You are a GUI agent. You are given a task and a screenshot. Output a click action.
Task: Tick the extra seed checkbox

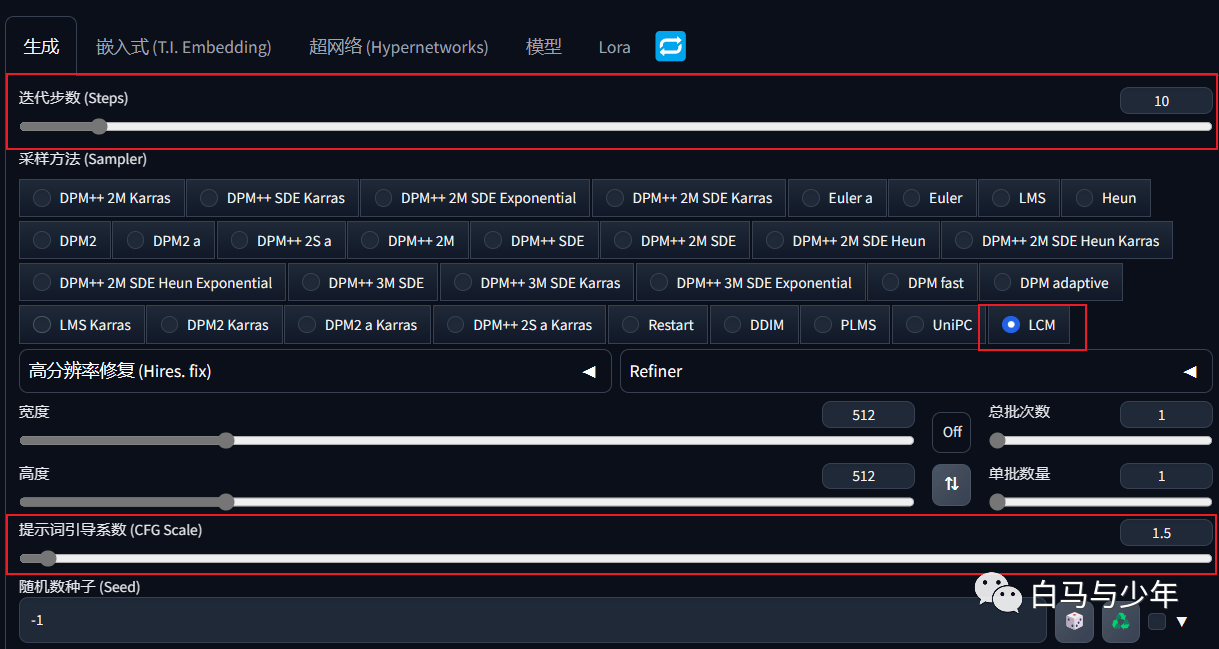[x=1157, y=621]
